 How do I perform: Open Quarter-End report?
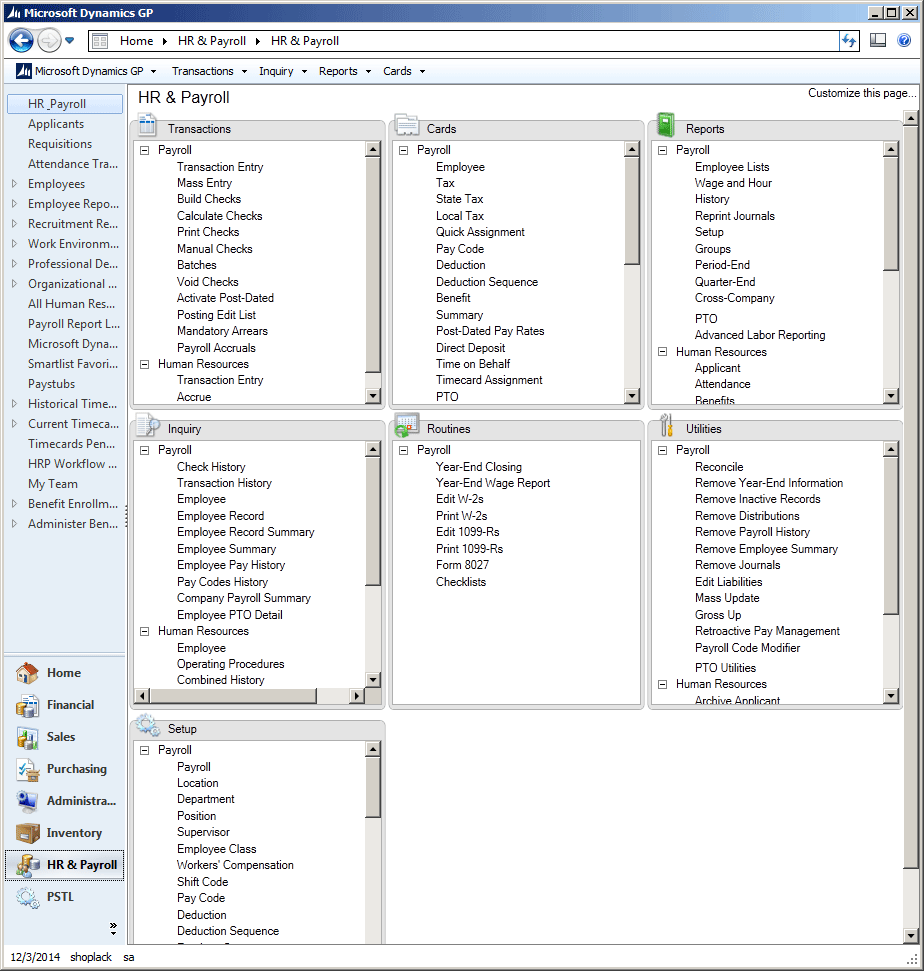(x=725, y=282)
